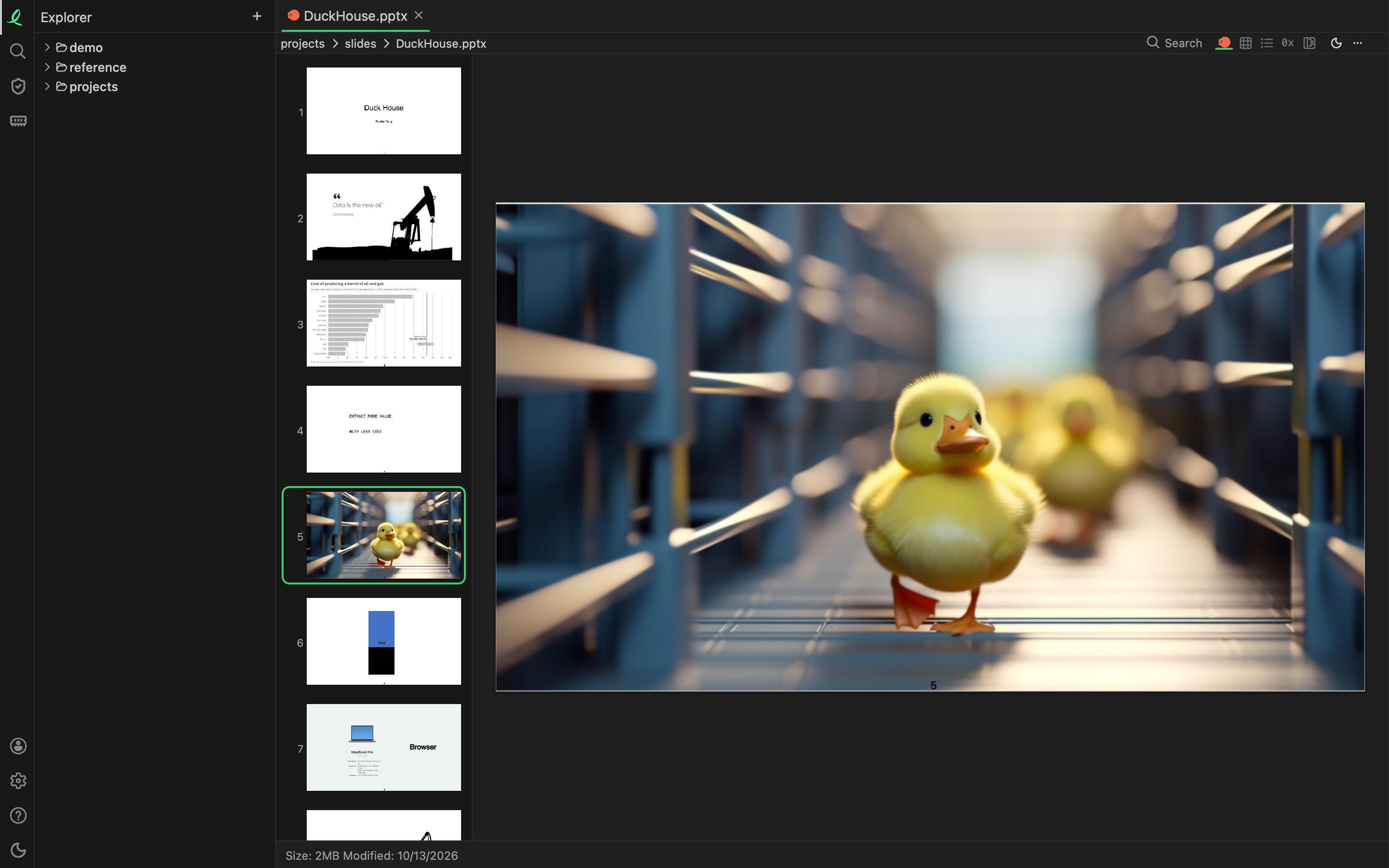
Task: Add new item with Explorer plus icon
Action: coord(257,16)
